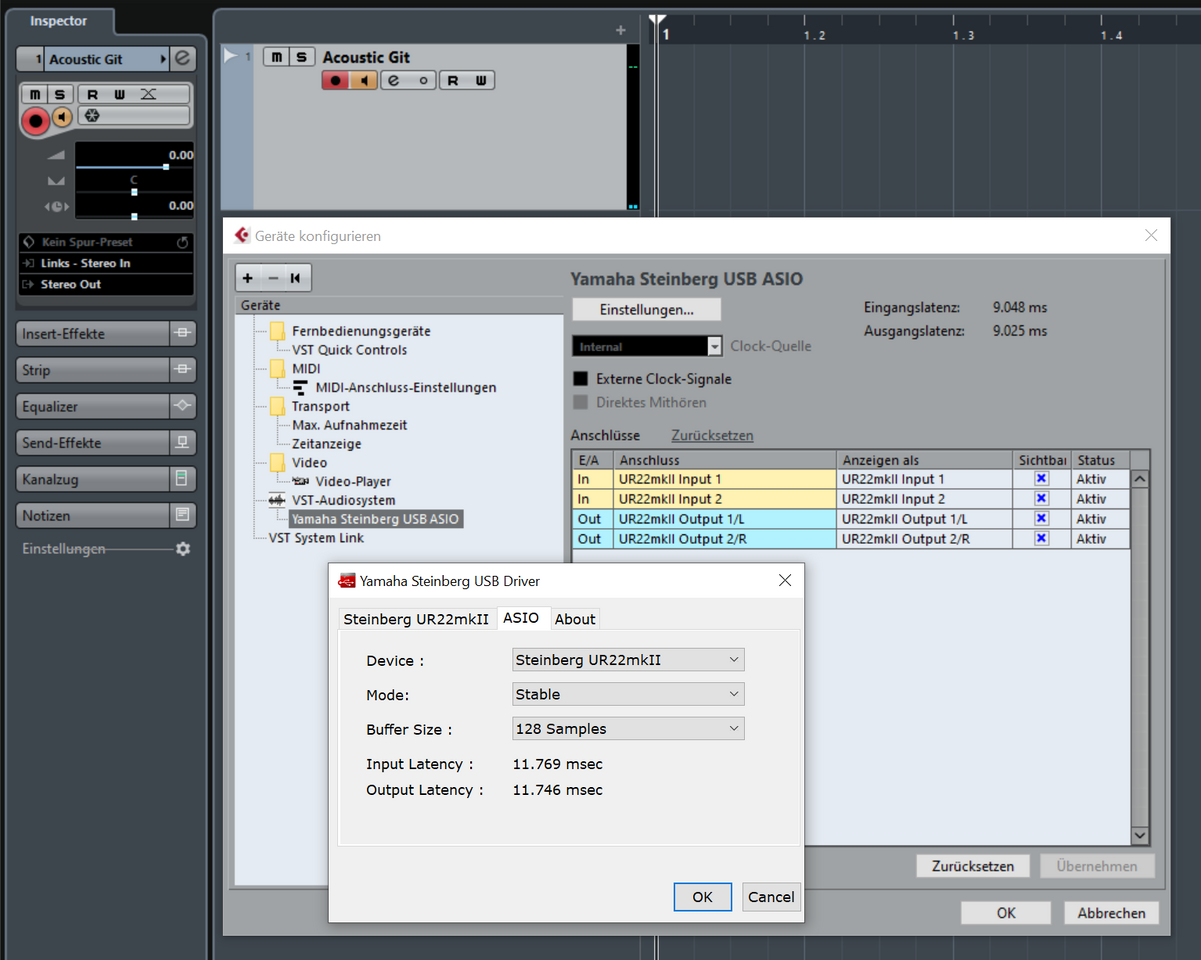The image size is (1201, 960).
Task: Switch to the About tab
Action: [x=575, y=619]
